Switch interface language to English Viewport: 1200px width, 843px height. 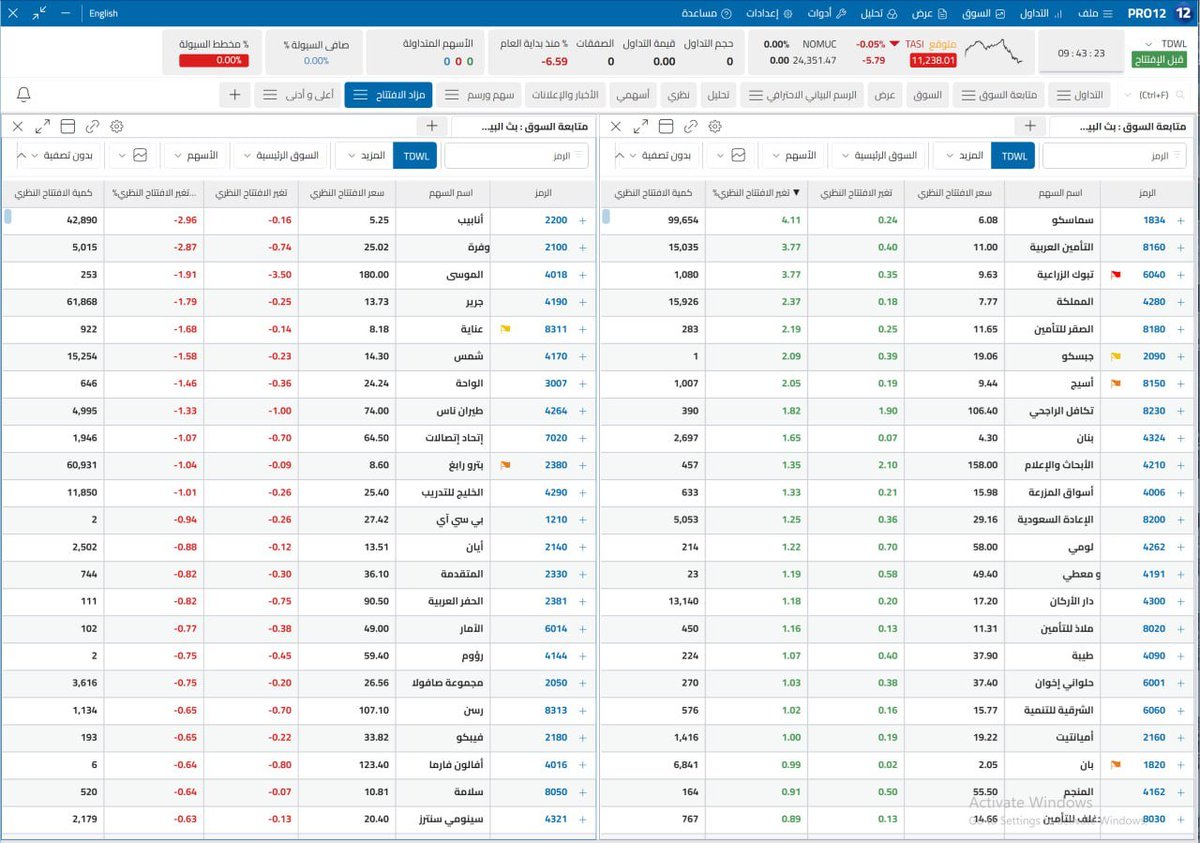103,14
